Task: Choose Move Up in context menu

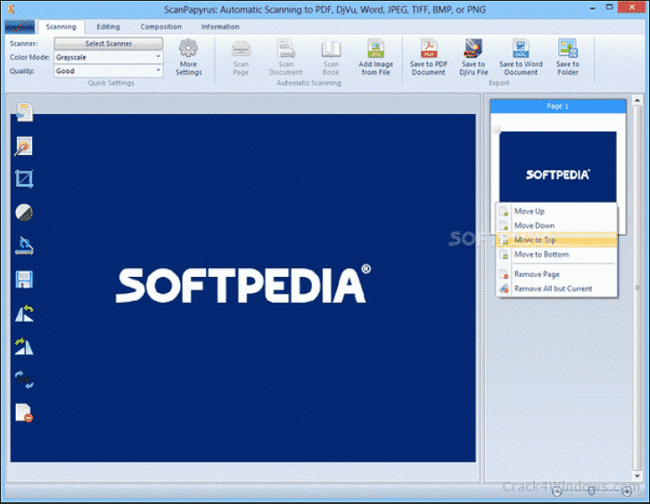Action: pos(557,211)
